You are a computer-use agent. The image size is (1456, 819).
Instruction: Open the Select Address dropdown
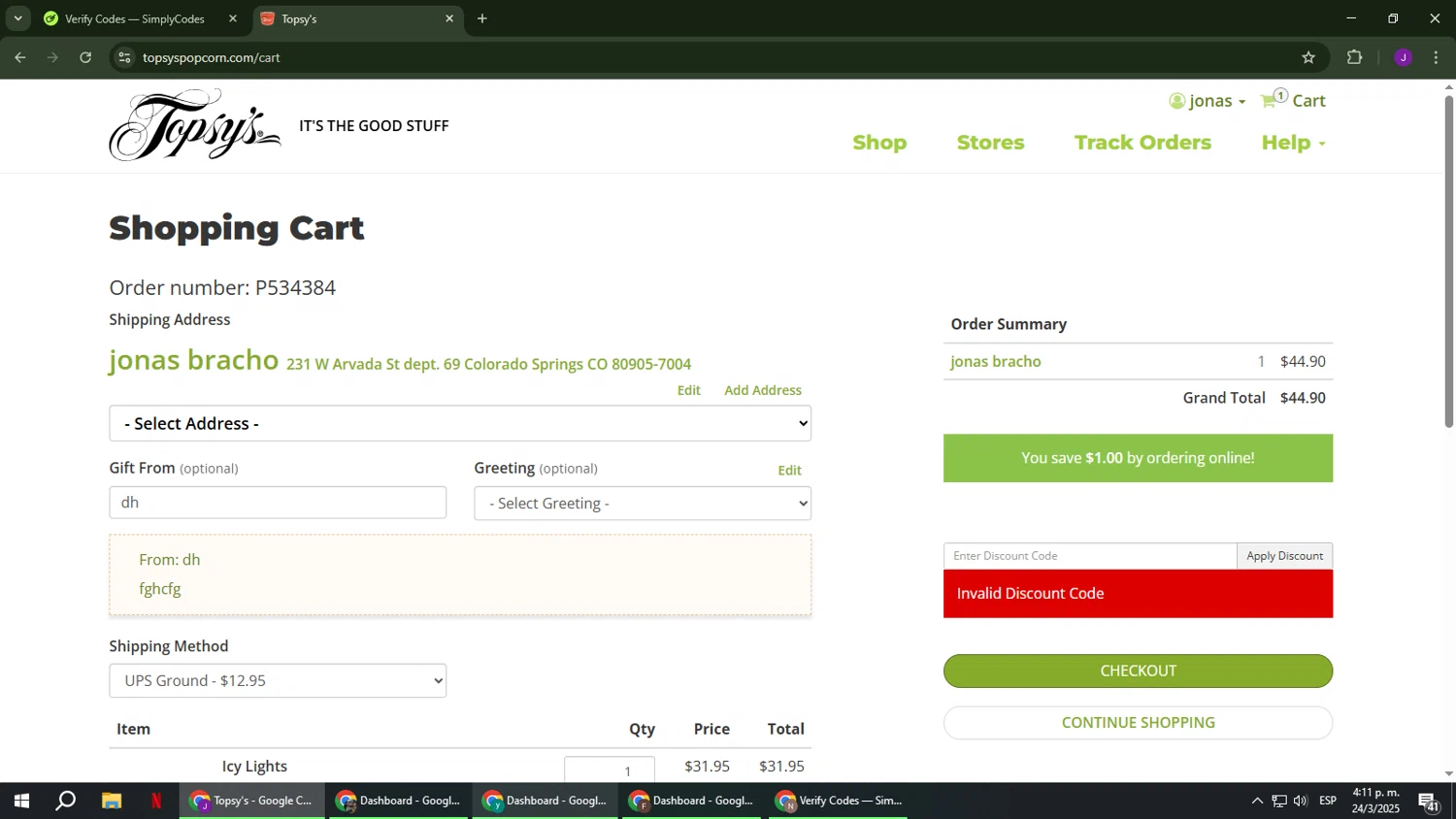coord(460,423)
